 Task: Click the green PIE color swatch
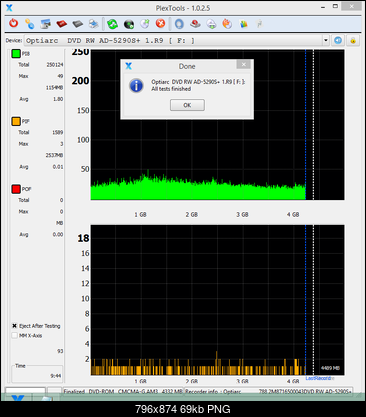tap(16, 53)
